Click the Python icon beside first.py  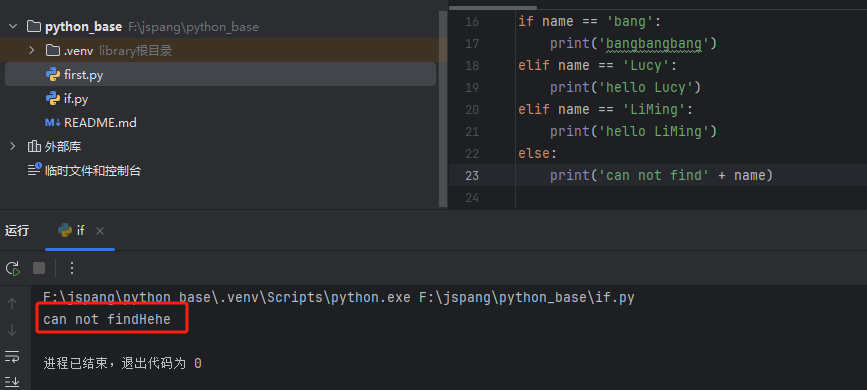click(x=53, y=75)
